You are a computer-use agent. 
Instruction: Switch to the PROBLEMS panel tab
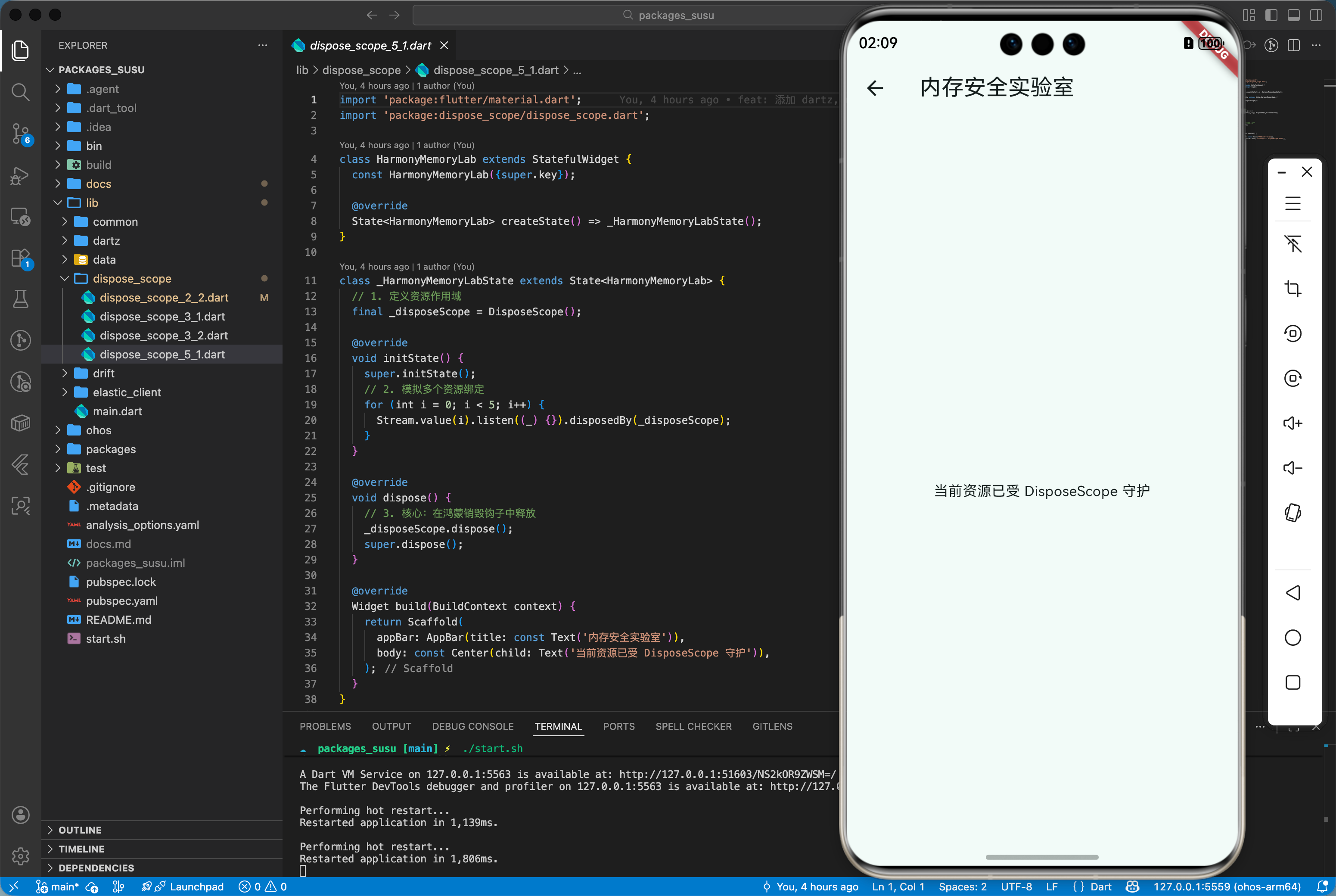coord(325,726)
